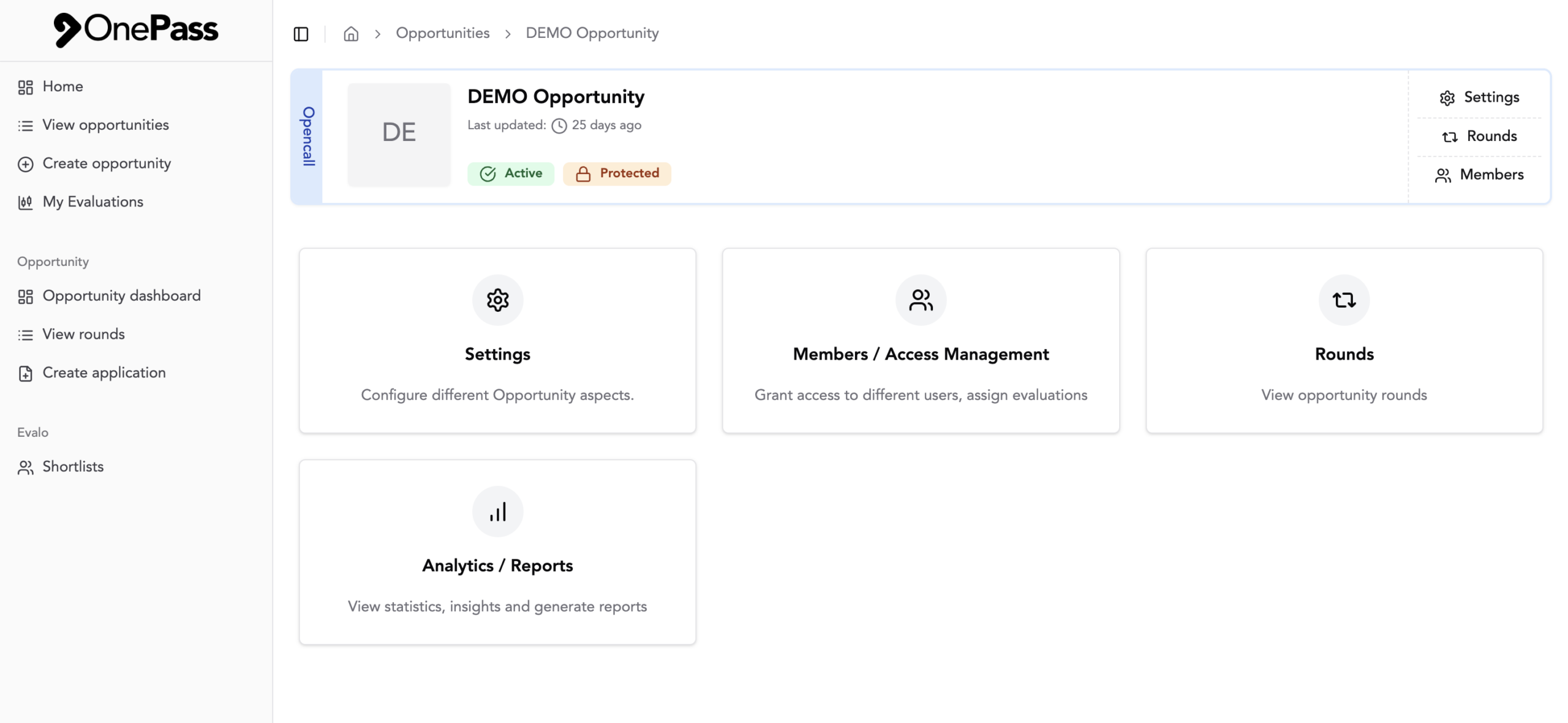
Task: Go to the home breadcrumb icon
Action: click(x=351, y=34)
